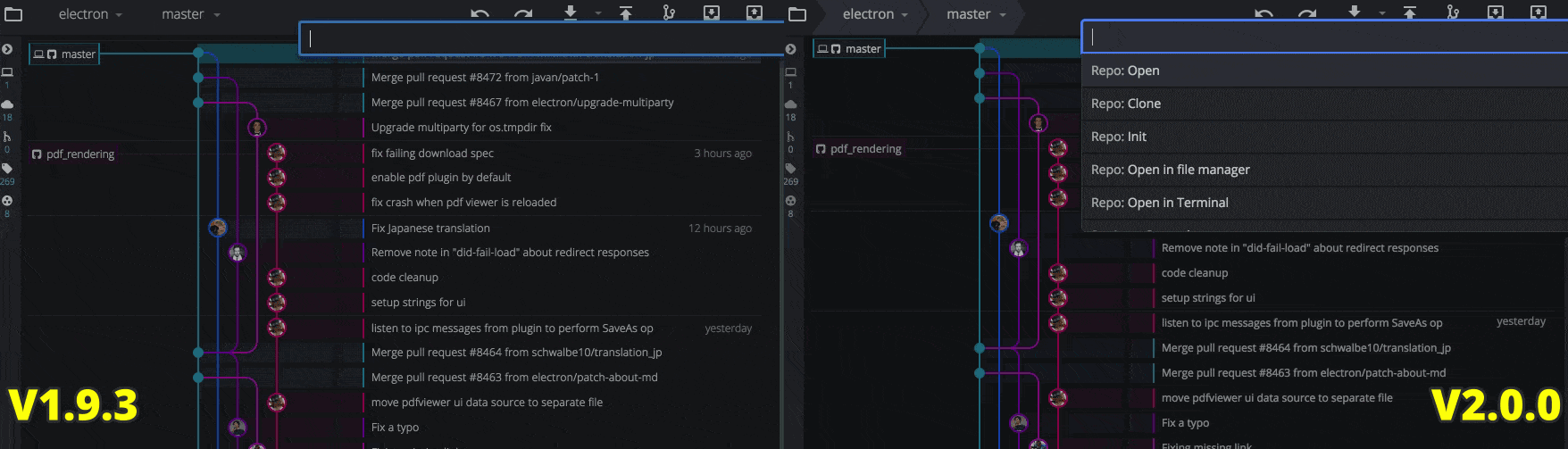Screen dimensions: 1568x449
Task: Select Local laptop icon in V1.9.3 sidebar
Action: click(7, 72)
